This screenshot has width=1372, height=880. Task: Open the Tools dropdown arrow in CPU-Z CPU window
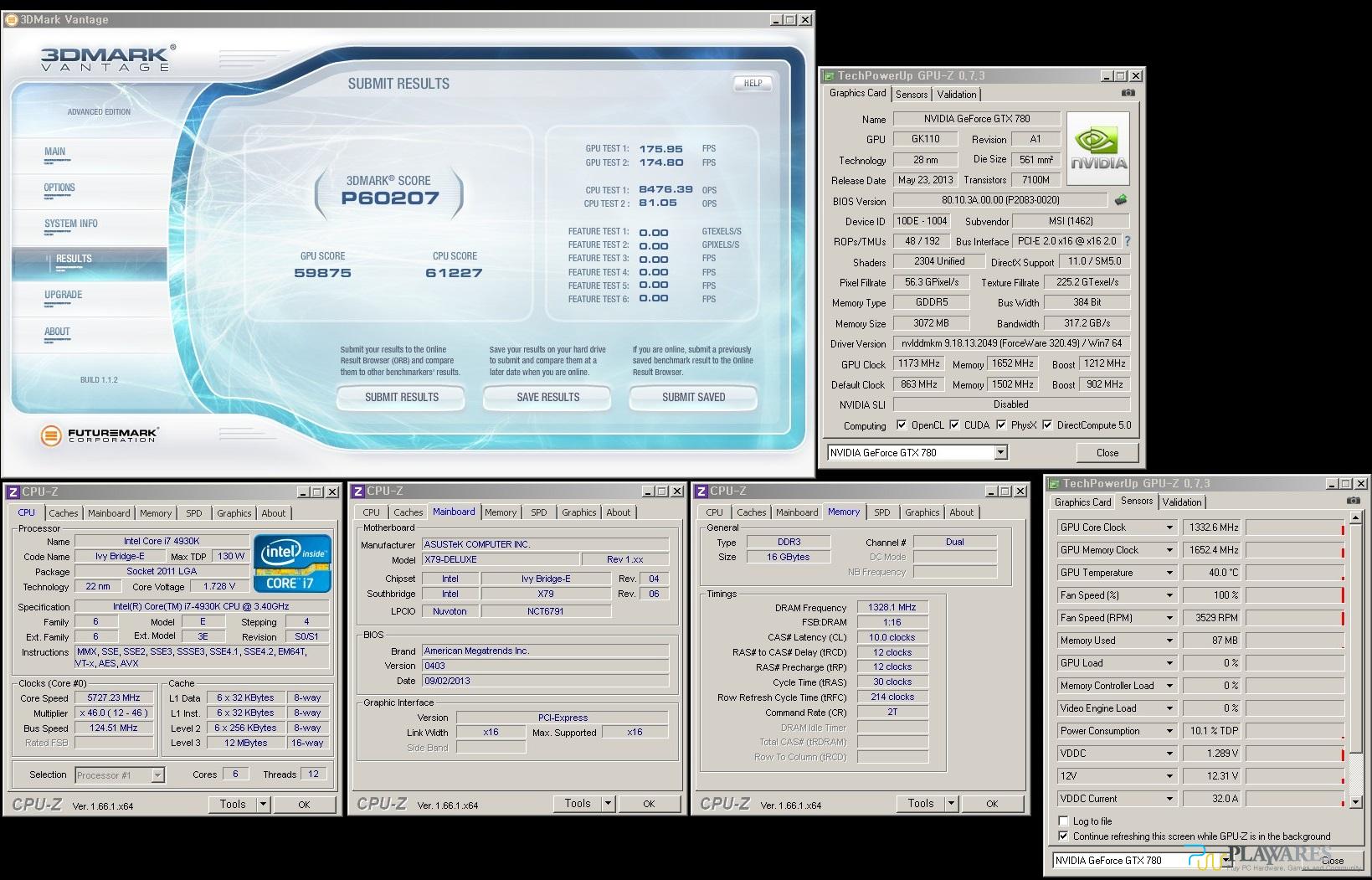pos(263,805)
